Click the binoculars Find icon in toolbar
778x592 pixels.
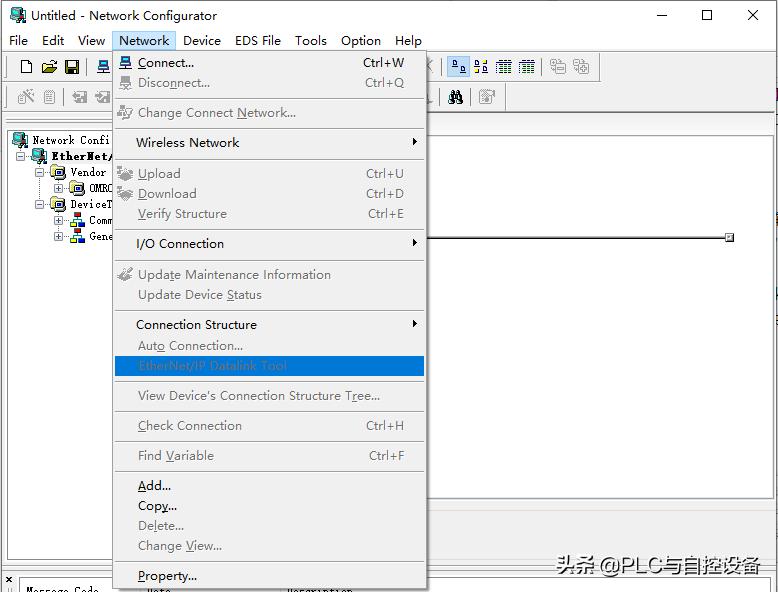click(455, 97)
